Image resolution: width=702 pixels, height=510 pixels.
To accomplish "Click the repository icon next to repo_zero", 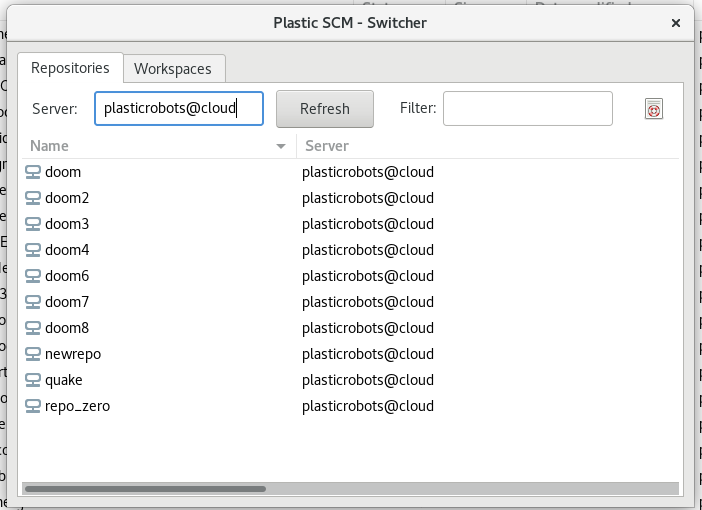I will tap(33, 406).
